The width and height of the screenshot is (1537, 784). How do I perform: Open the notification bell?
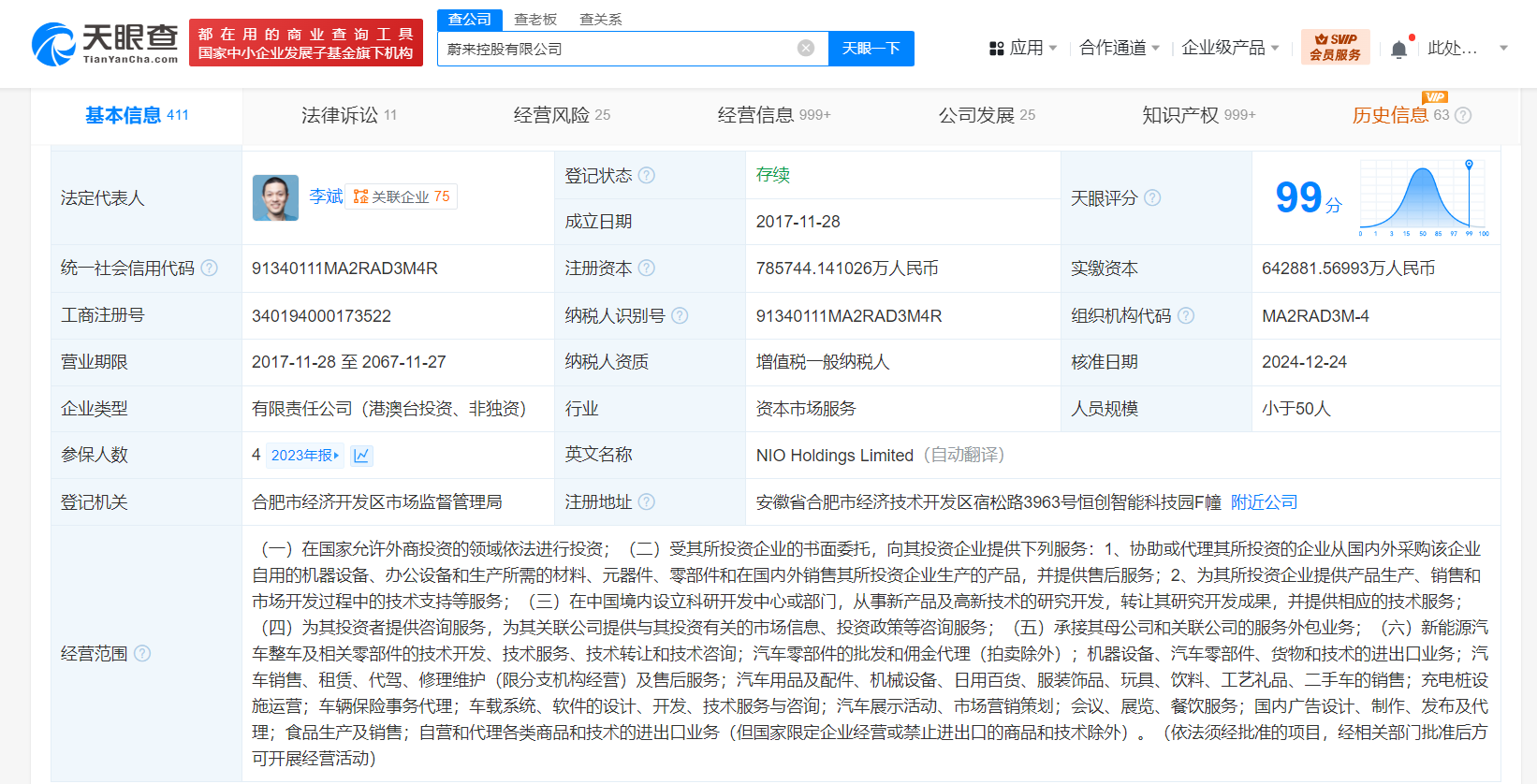click(x=1398, y=49)
